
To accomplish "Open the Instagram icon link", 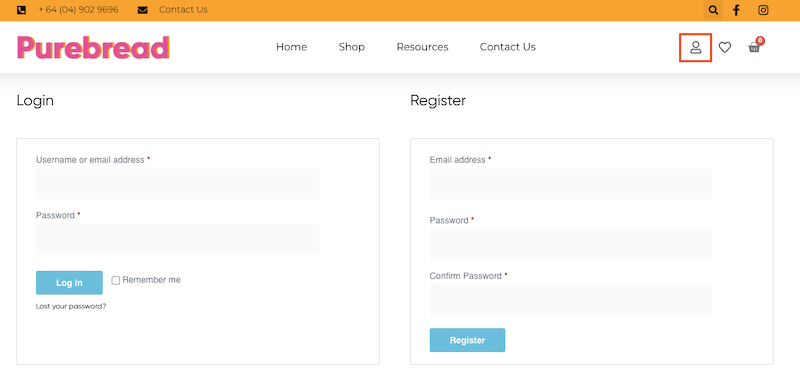I will [763, 10].
